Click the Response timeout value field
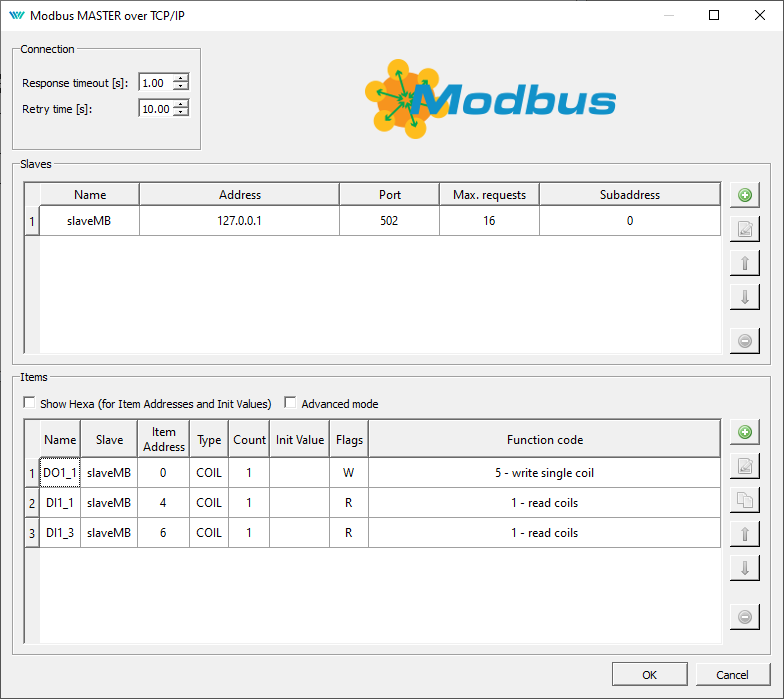Viewport: 784px width, 699px height. pos(156,82)
